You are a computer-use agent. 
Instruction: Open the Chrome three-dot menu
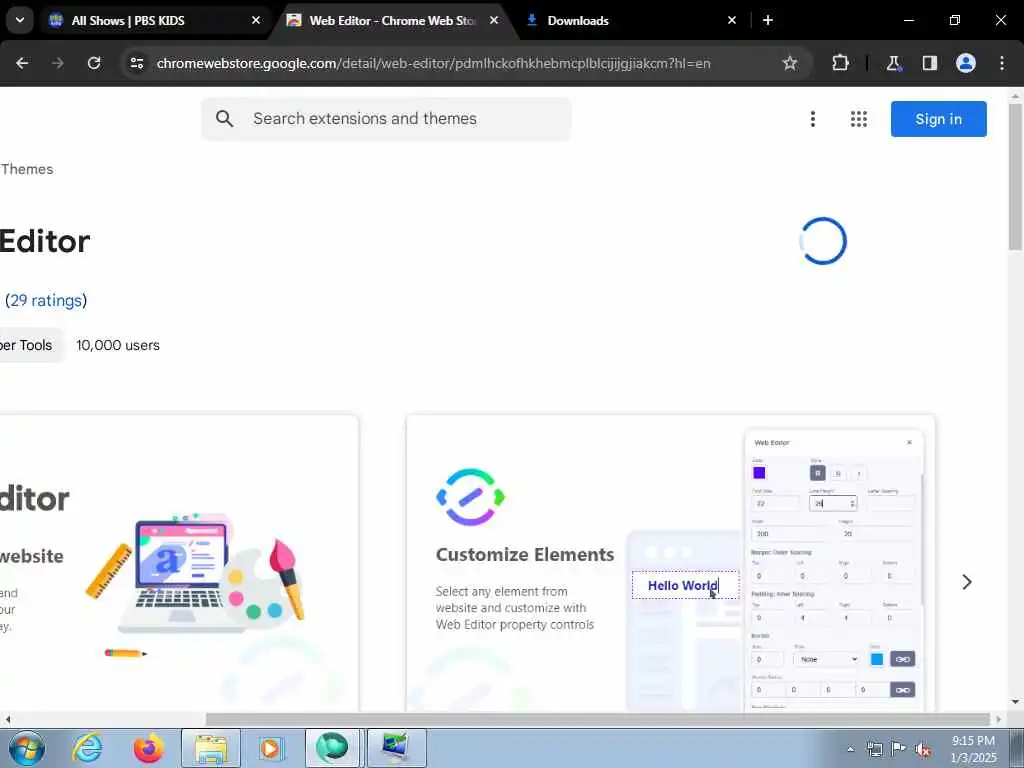coord(1002,63)
